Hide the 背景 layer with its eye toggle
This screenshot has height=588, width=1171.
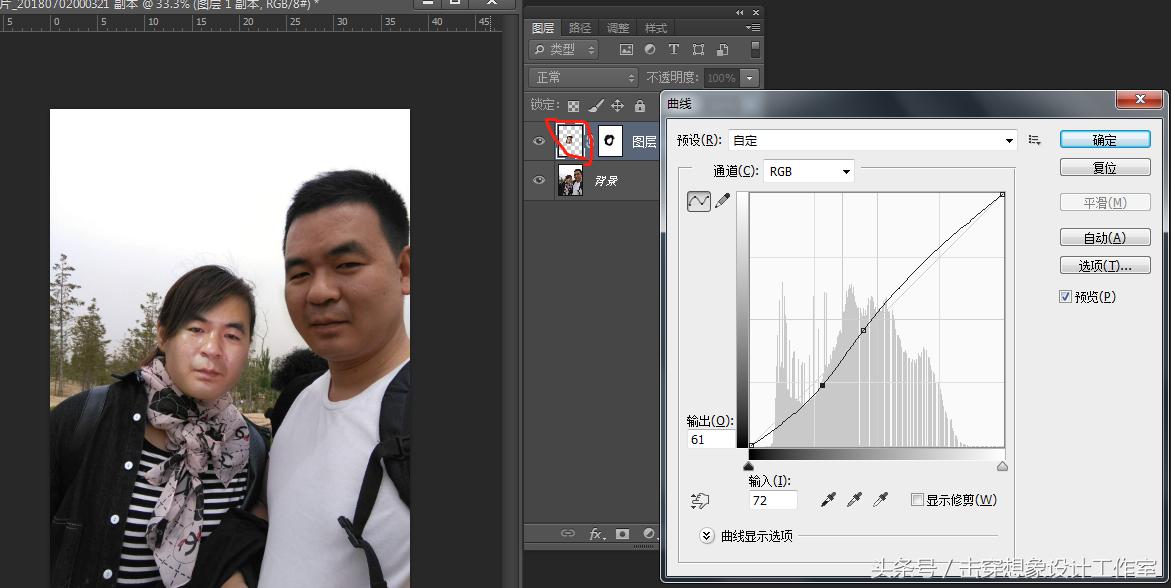click(539, 178)
